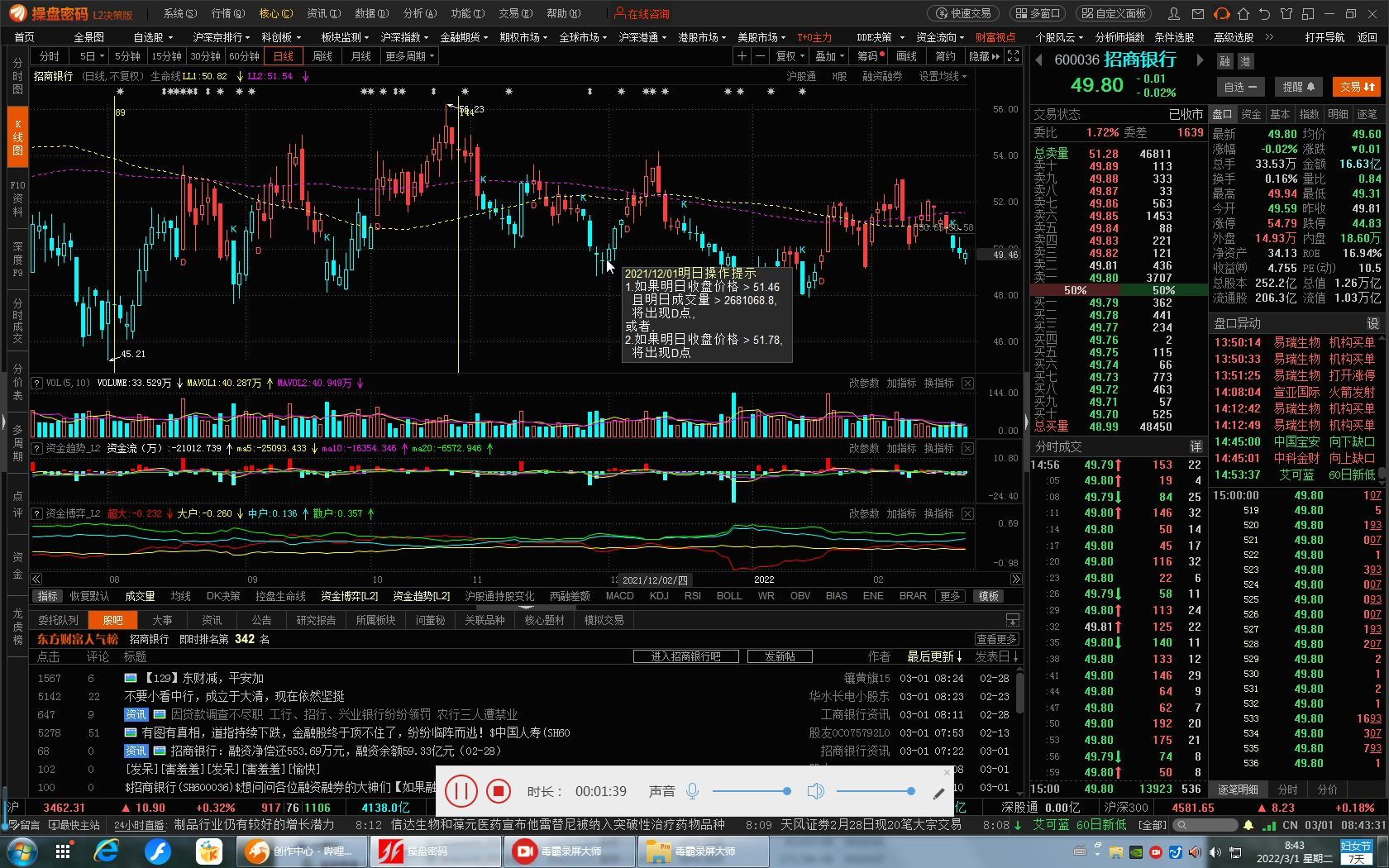This screenshot has height=868, width=1389.
Task: Open the user account icon
Action: (x=1174, y=13)
